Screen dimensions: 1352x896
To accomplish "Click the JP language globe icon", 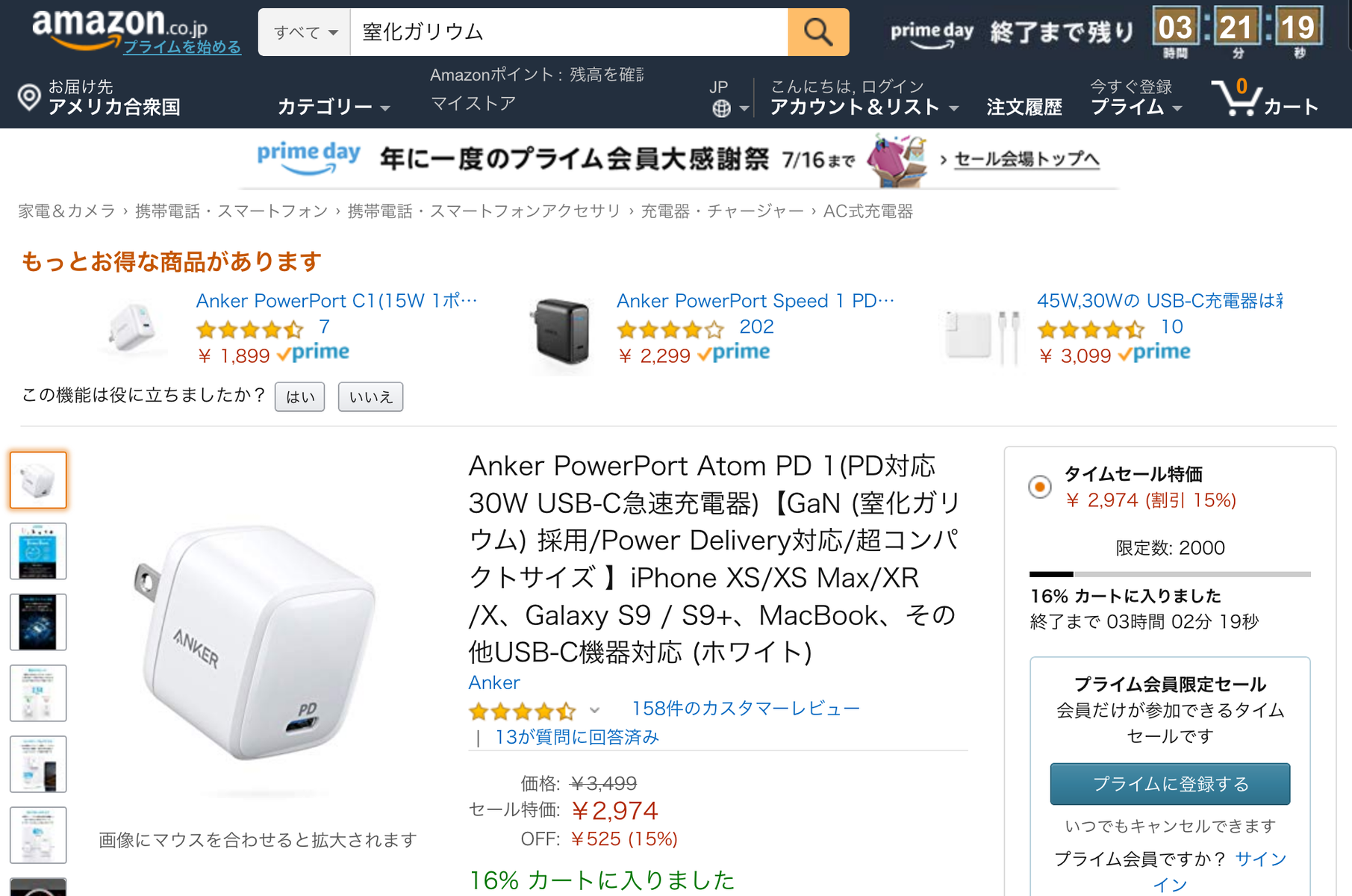I will click(721, 108).
